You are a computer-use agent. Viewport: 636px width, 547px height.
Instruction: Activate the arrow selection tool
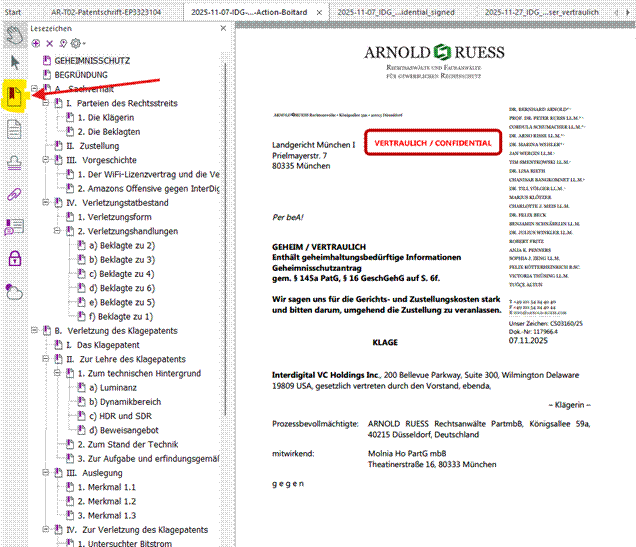[x=14, y=63]
